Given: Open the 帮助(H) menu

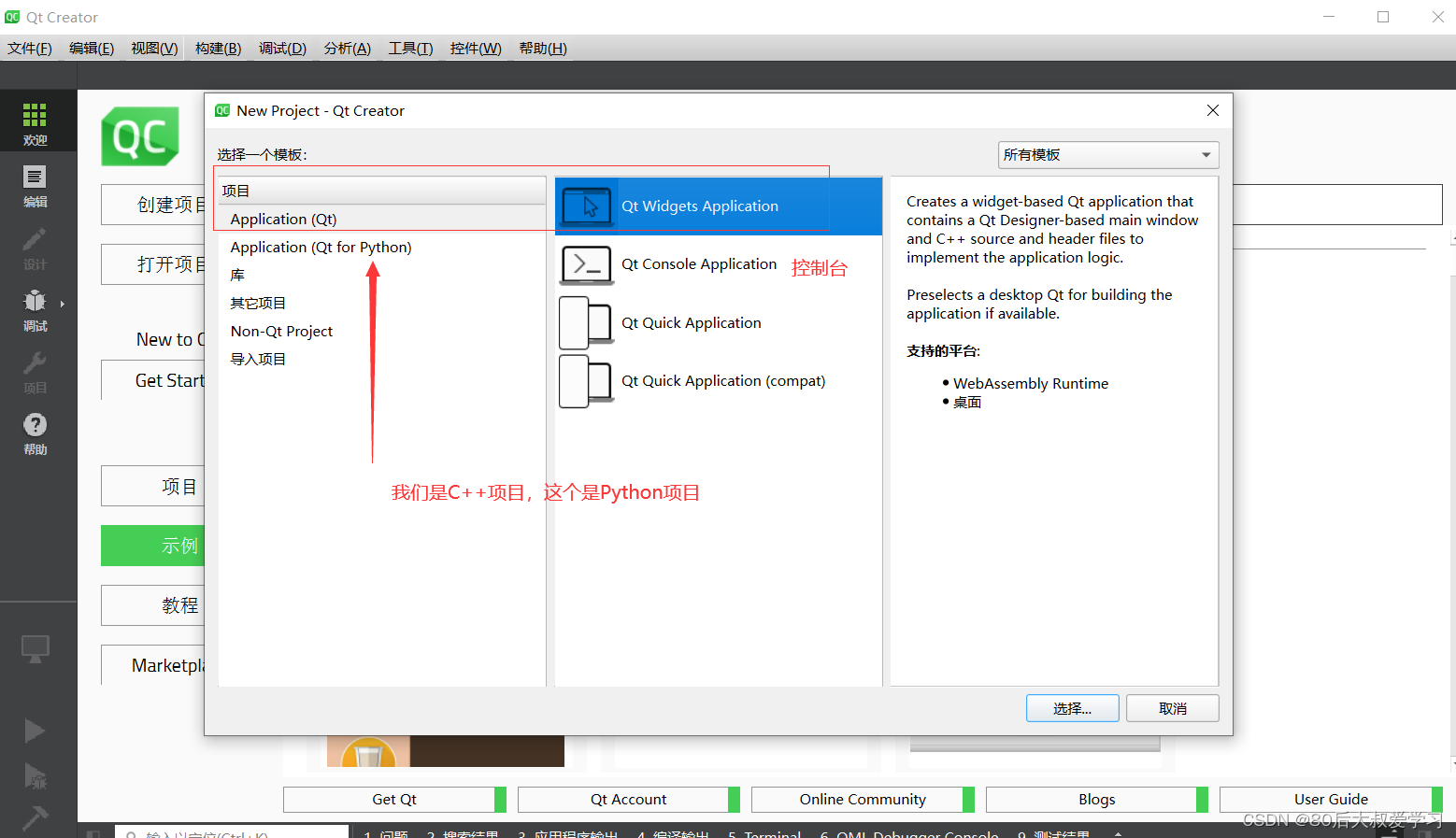Looking at the screenshot, I should pyautogui.click(x=543, y=49).
